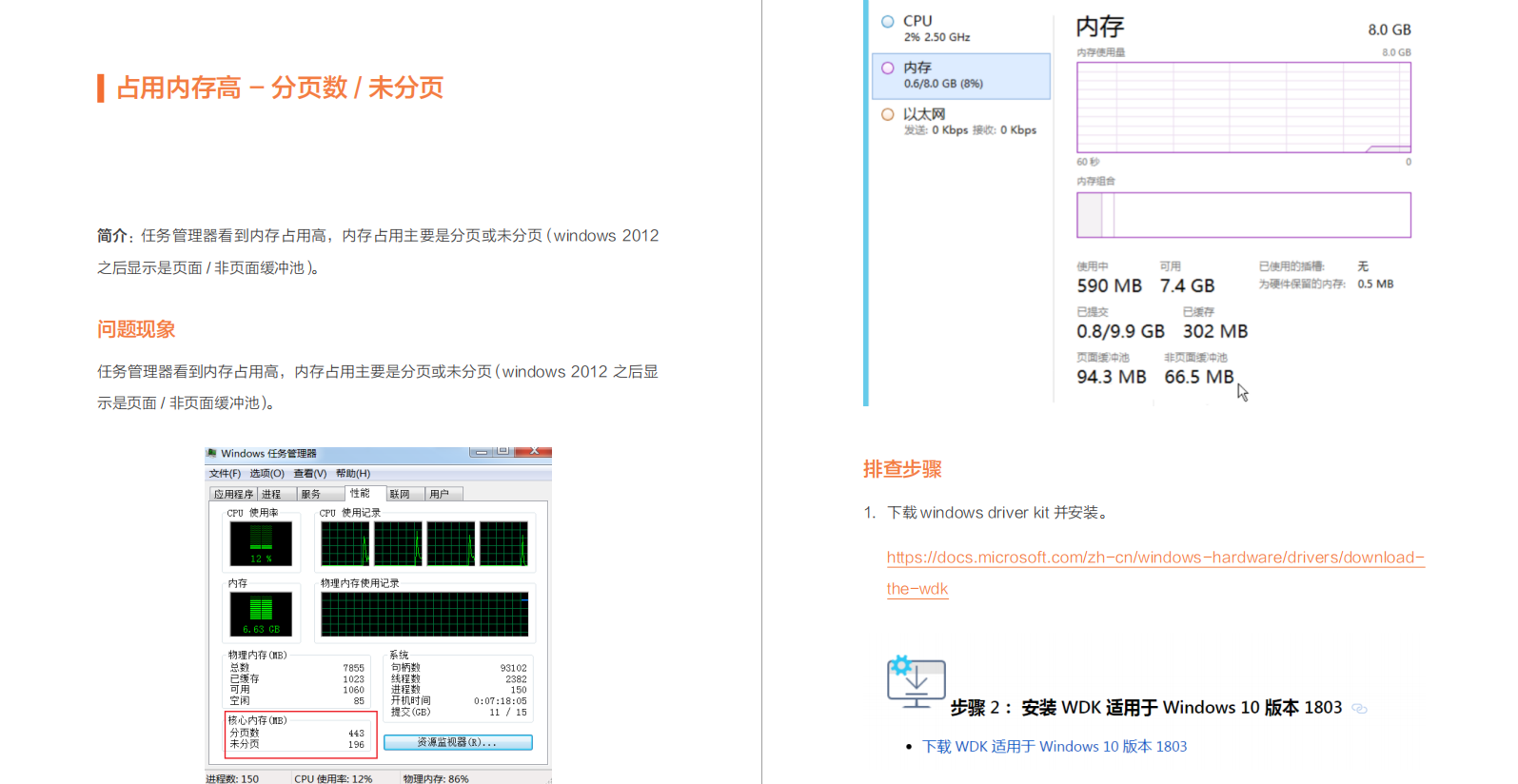Click the 内存组合 composition bar

(x=1244, y=215)
